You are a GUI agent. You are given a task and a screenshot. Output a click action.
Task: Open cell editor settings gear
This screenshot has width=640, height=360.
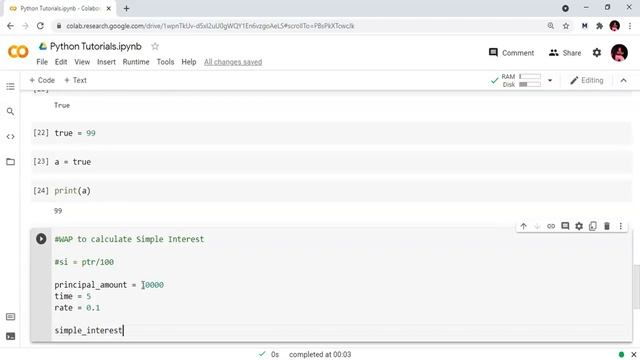click(x=579, y=226)
